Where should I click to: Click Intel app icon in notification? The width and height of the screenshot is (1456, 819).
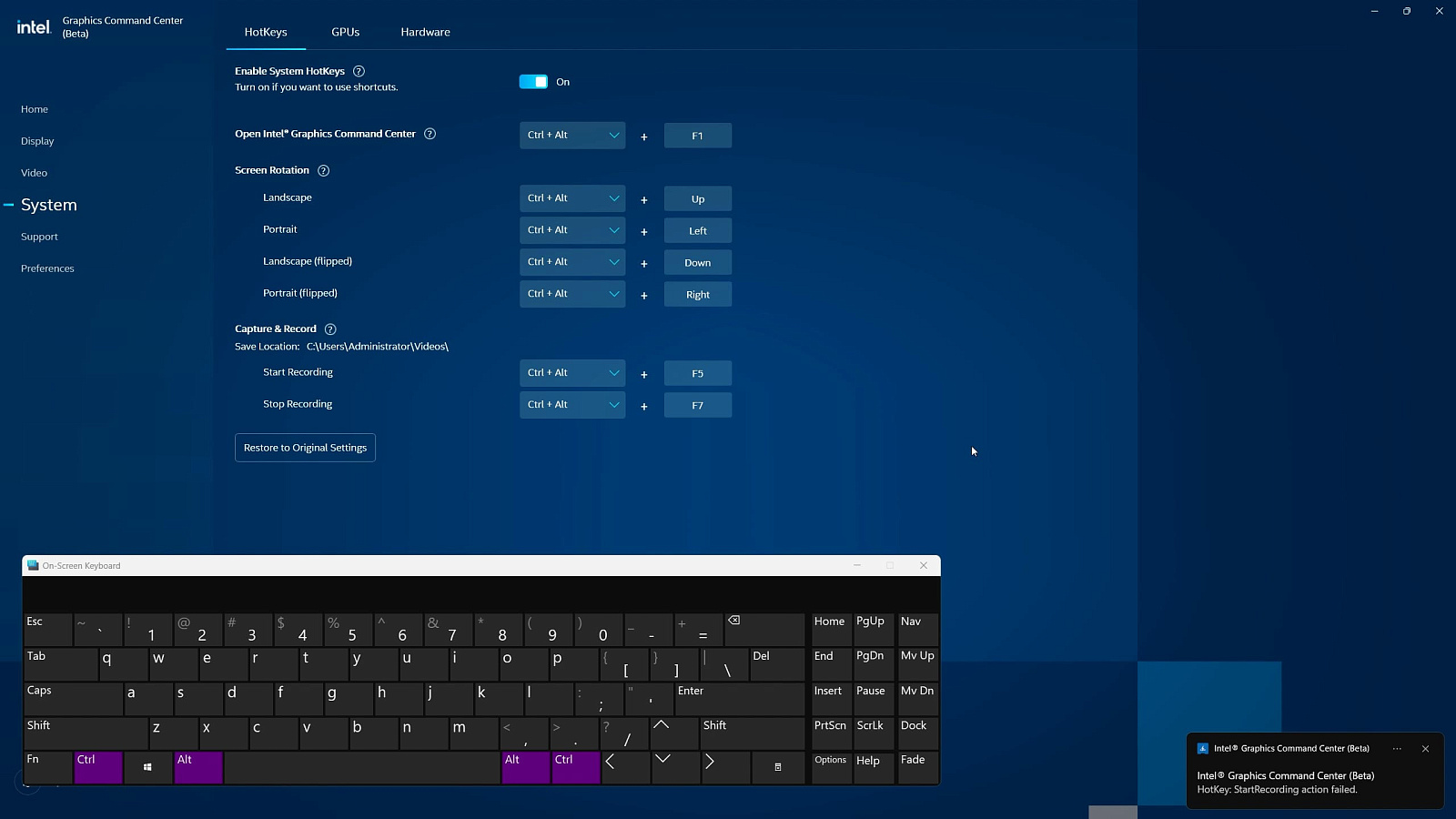(x=1202, y=749)
